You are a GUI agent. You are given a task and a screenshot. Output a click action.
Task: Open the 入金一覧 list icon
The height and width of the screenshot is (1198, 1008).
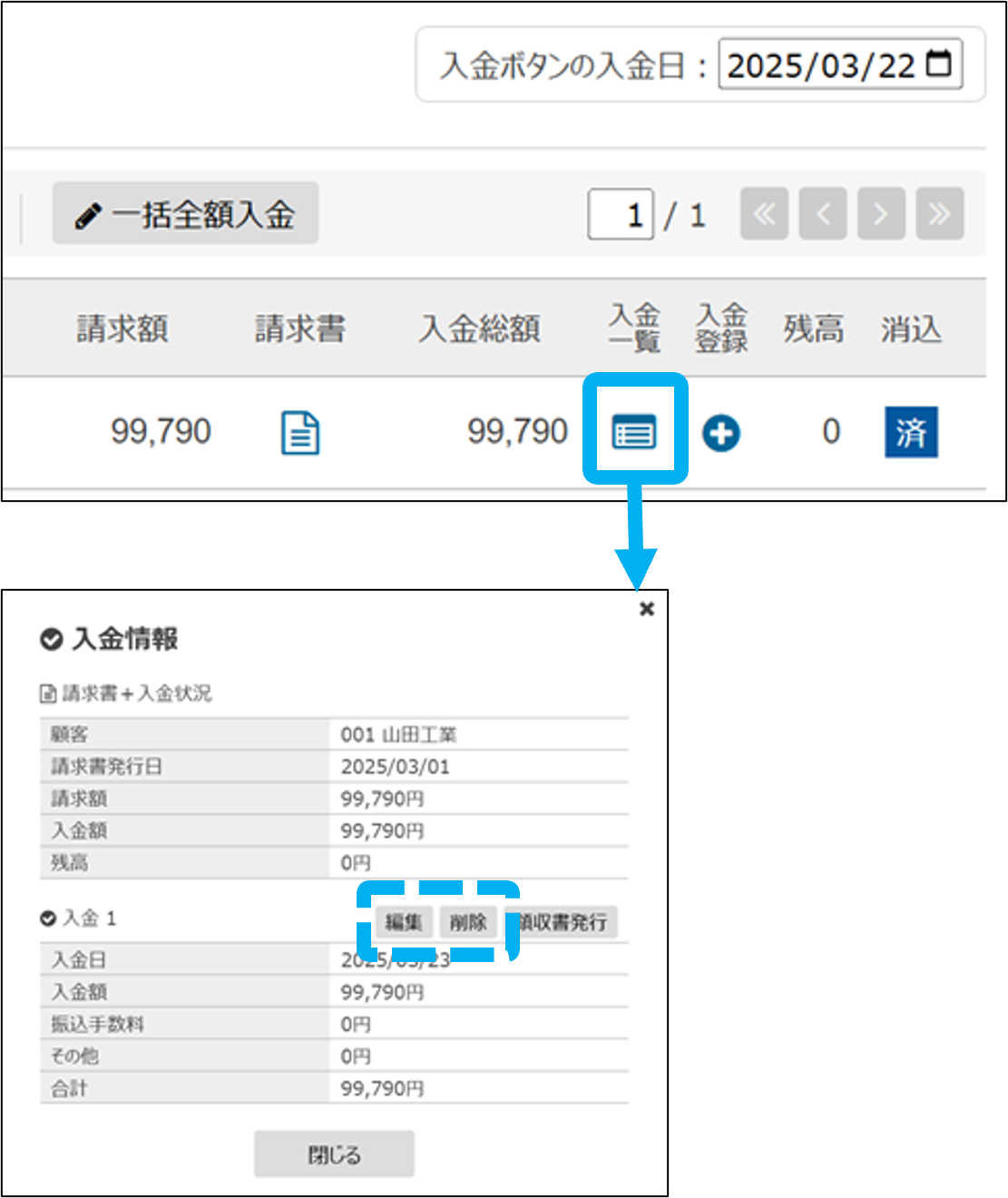coord(634,432)
